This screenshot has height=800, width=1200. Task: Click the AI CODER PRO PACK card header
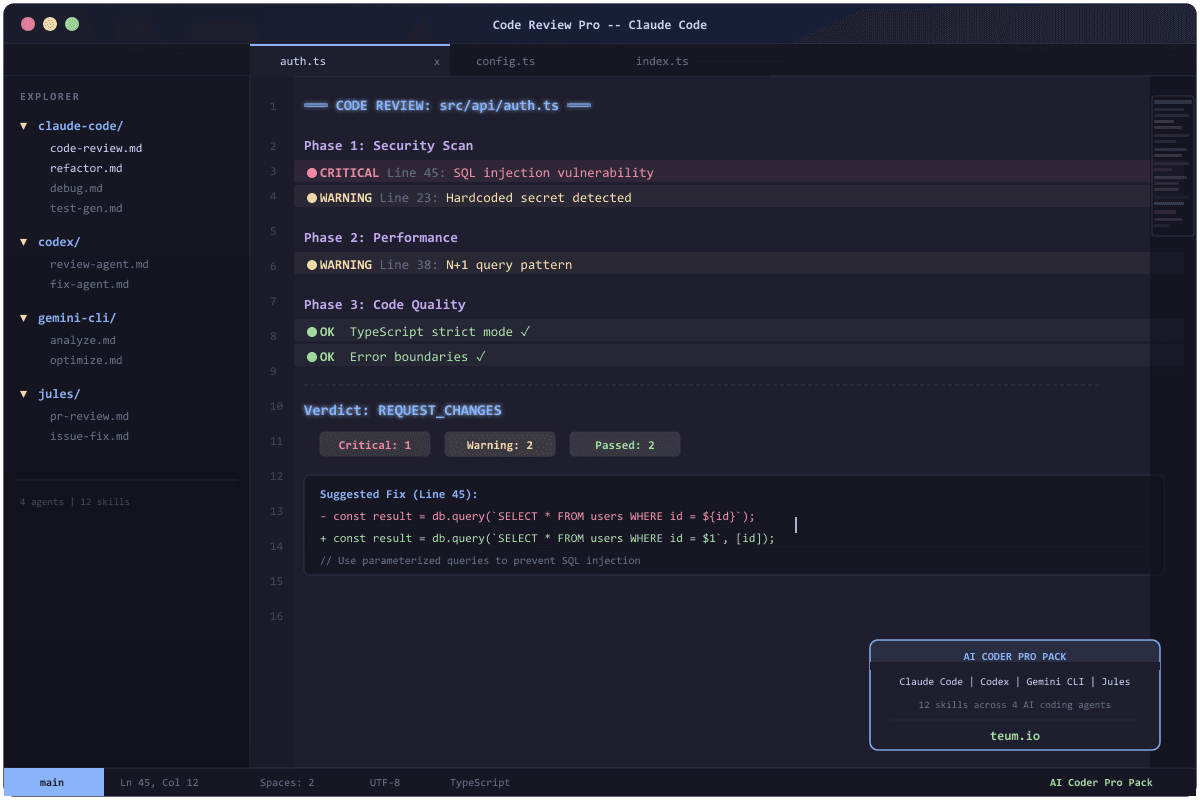(x=1015, y=656)
